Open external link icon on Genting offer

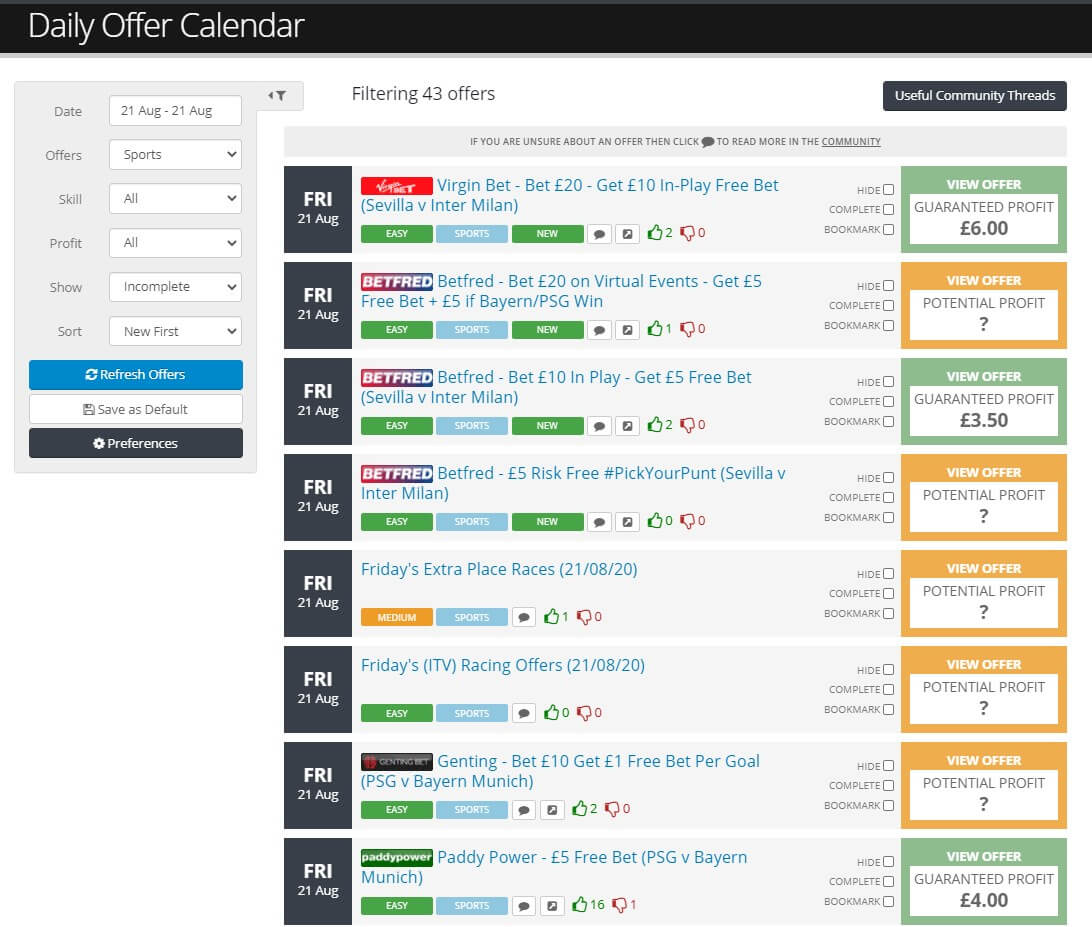coord(552,809)
